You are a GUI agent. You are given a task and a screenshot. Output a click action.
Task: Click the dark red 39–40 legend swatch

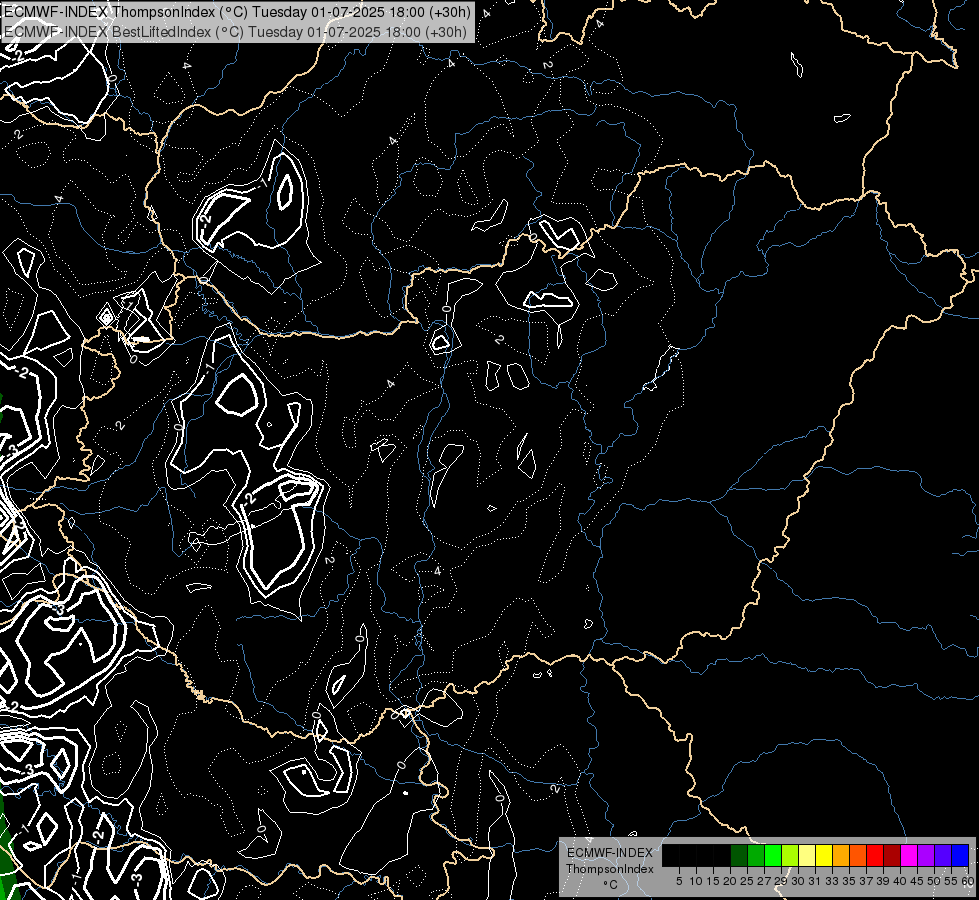click(892, 855)
